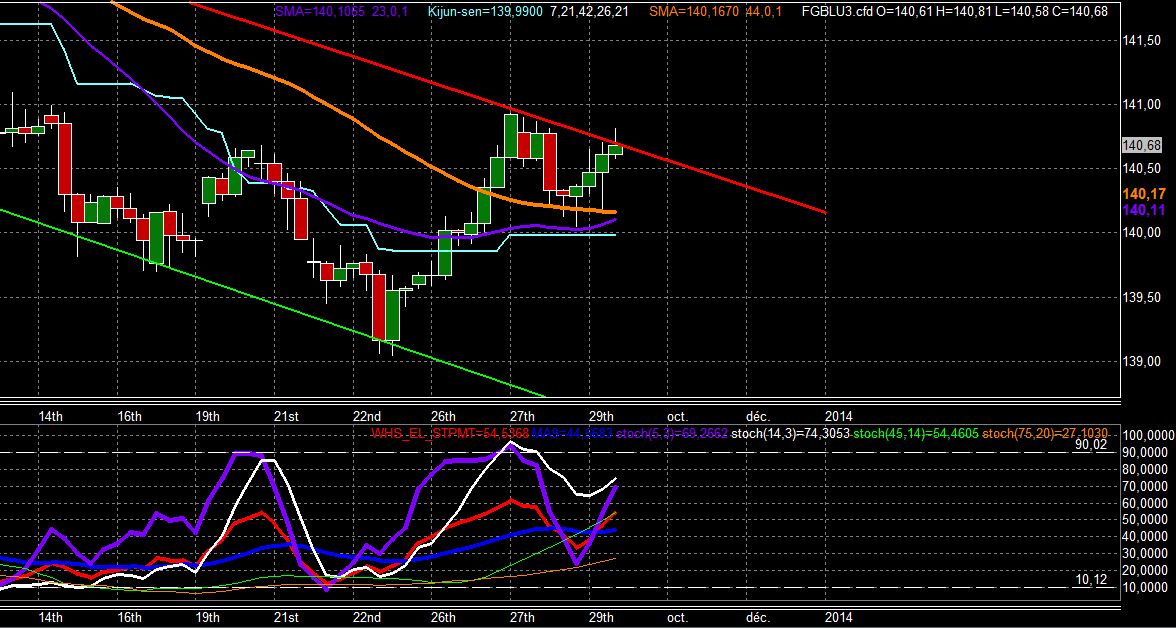Click the 22nd date under the price chart

[x=366, y=416]
